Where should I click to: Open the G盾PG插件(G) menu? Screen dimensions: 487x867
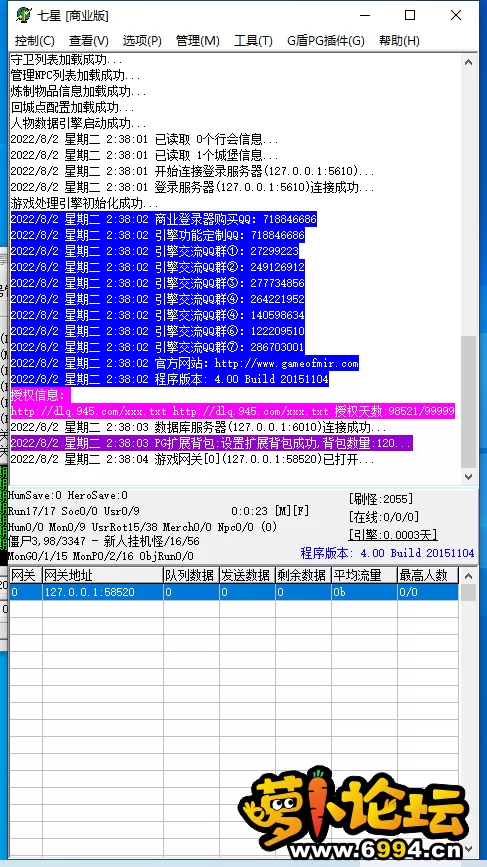(x=326, y=41)
